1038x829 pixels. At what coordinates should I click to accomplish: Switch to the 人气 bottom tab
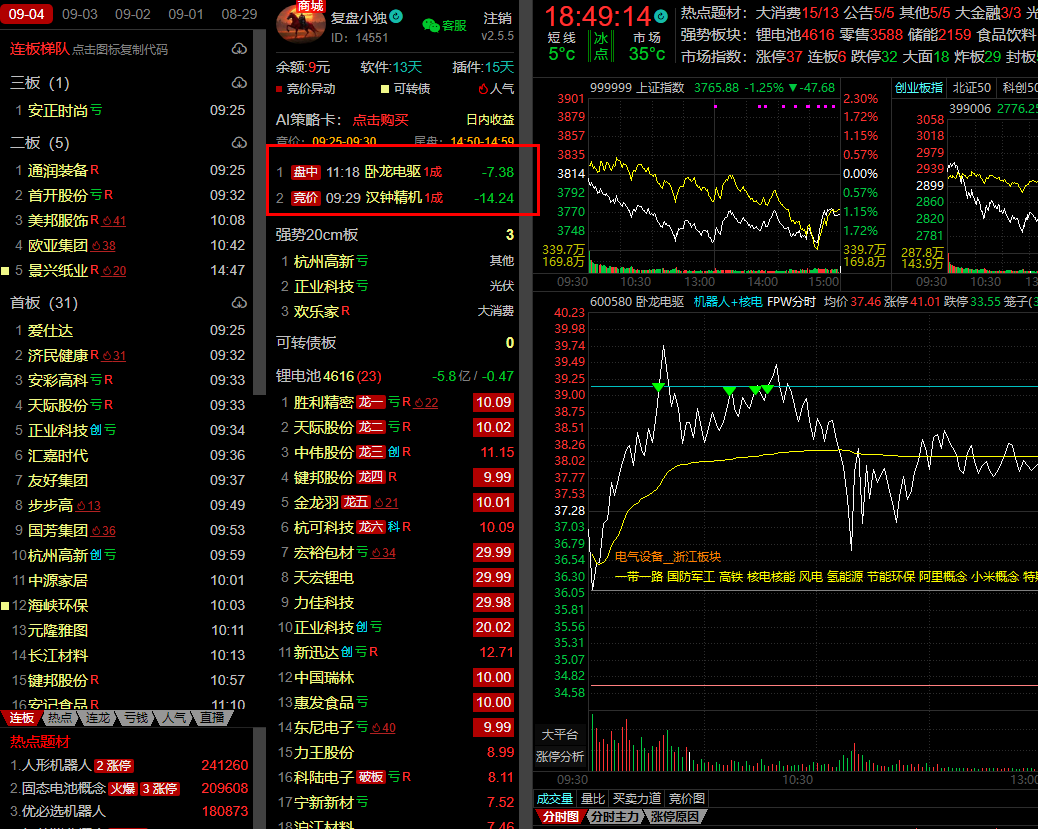174,718
